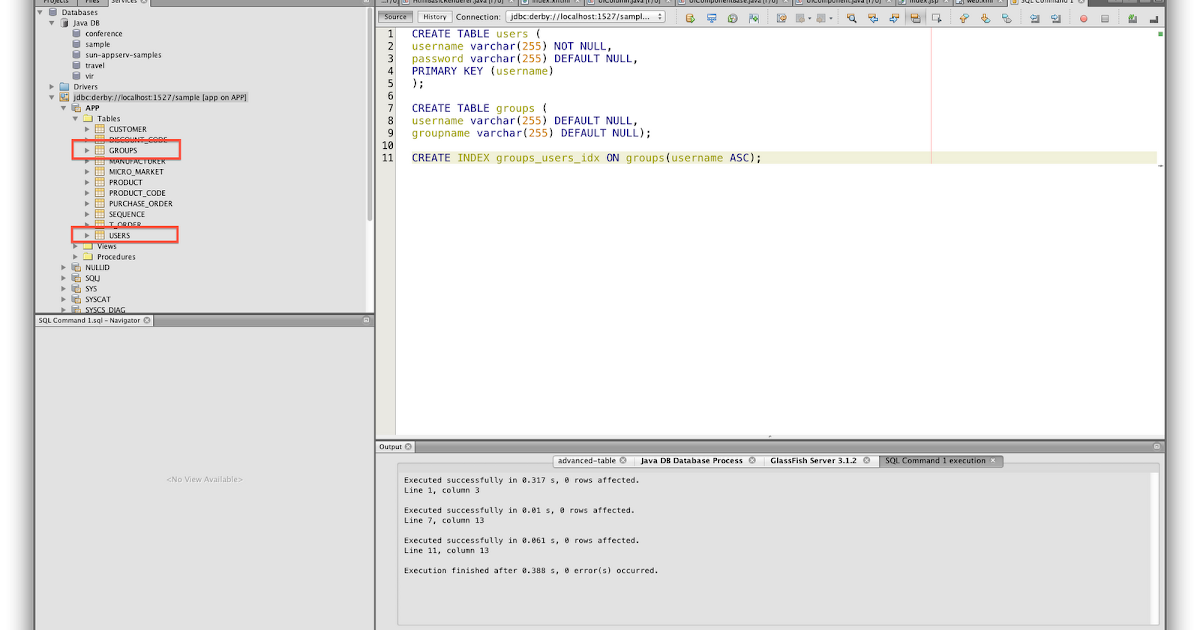The image size is (1200, 630).
Task: Expand the CUSTOMER table node
Action: click(87, 129)
